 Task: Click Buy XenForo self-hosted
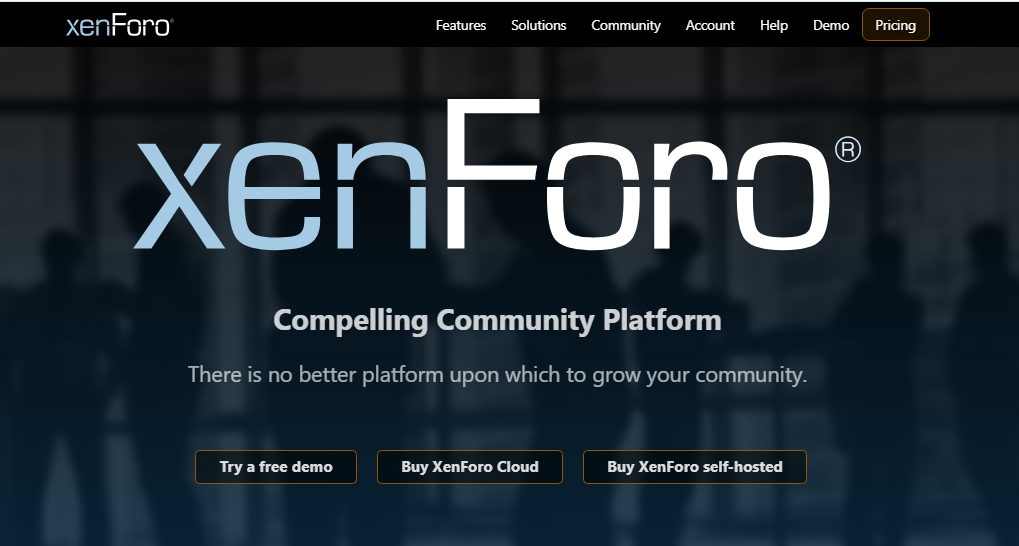(x=695, y=467)
